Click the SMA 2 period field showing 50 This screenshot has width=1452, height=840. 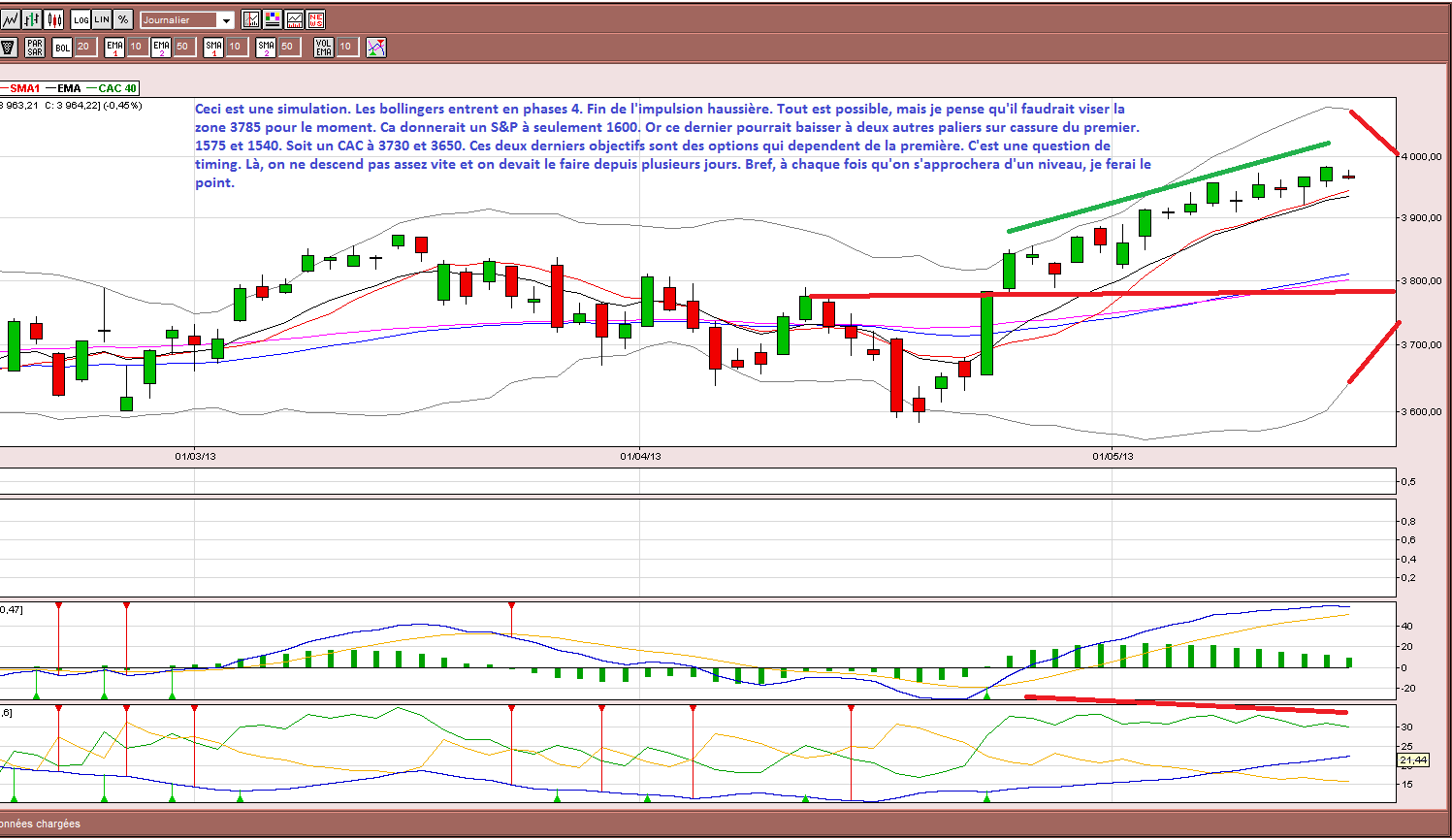289,47
